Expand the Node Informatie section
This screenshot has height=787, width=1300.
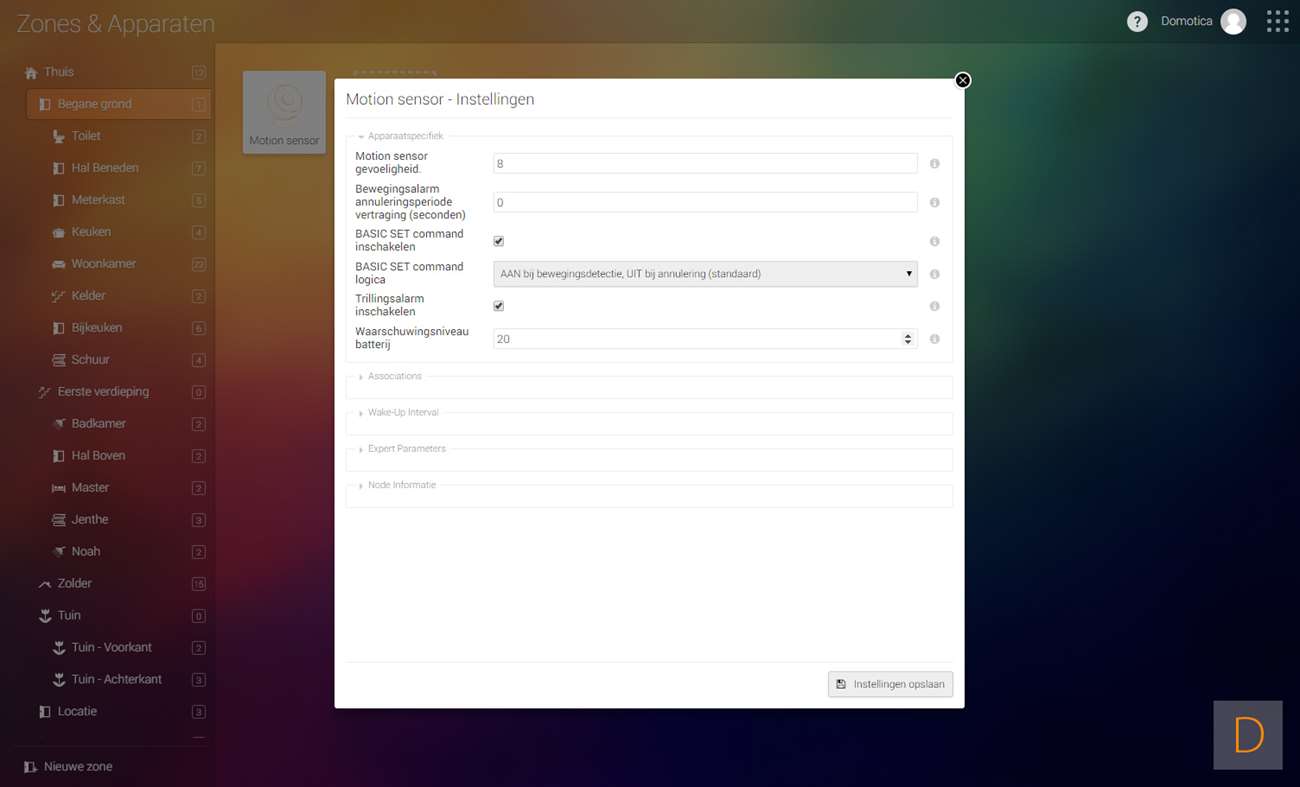point(398,485)
